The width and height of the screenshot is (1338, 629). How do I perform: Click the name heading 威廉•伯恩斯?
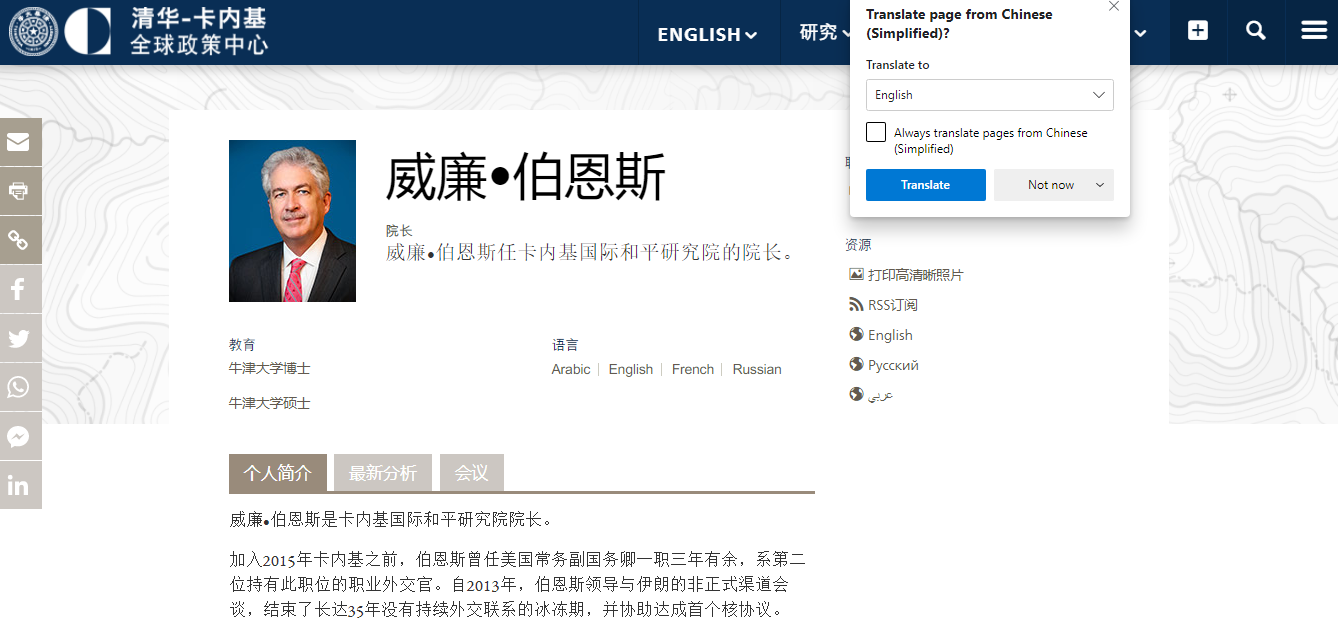click(526, 179)
